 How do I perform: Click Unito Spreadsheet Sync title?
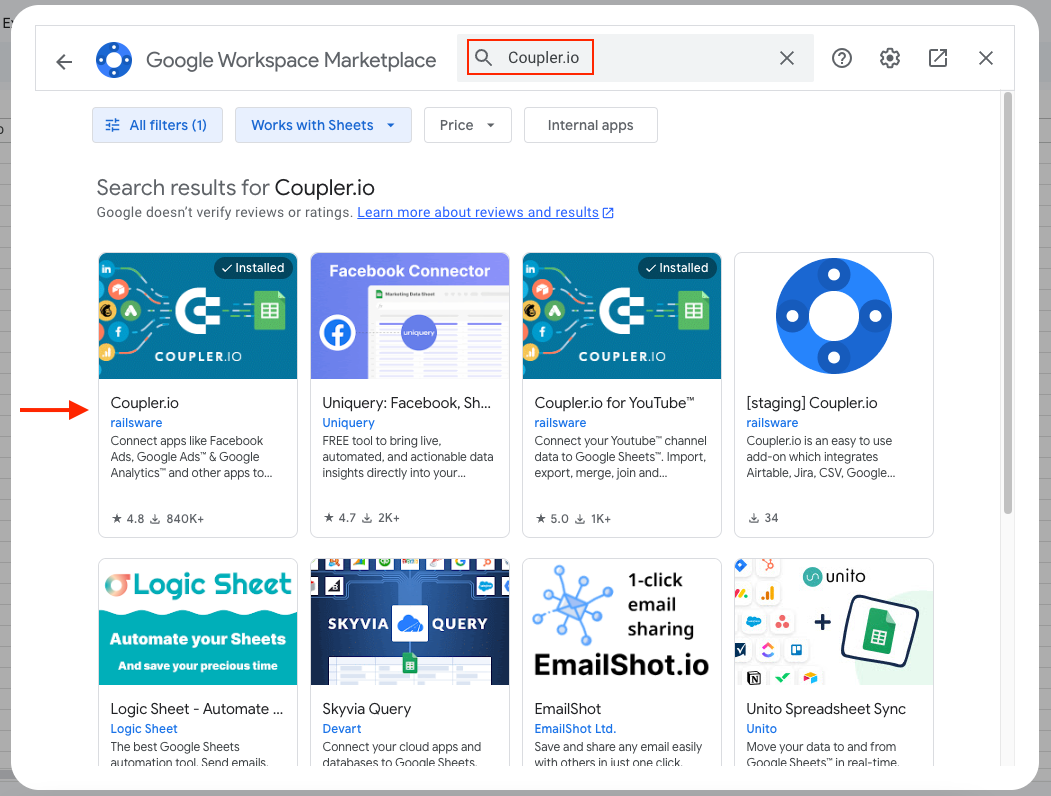pos(826,709)
